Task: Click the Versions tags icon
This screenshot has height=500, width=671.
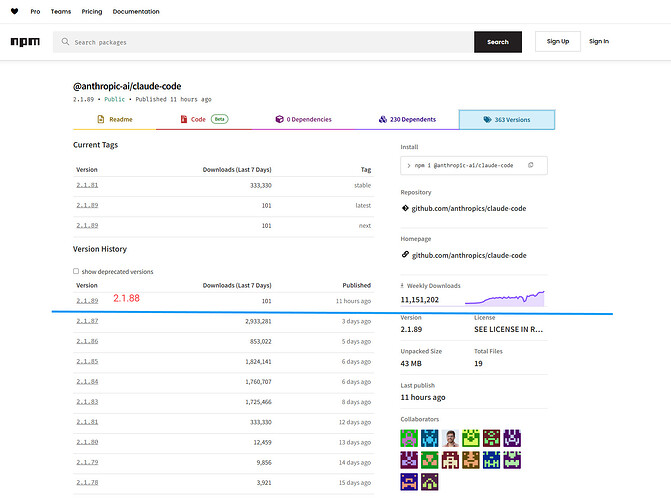Action: (487, 119)
